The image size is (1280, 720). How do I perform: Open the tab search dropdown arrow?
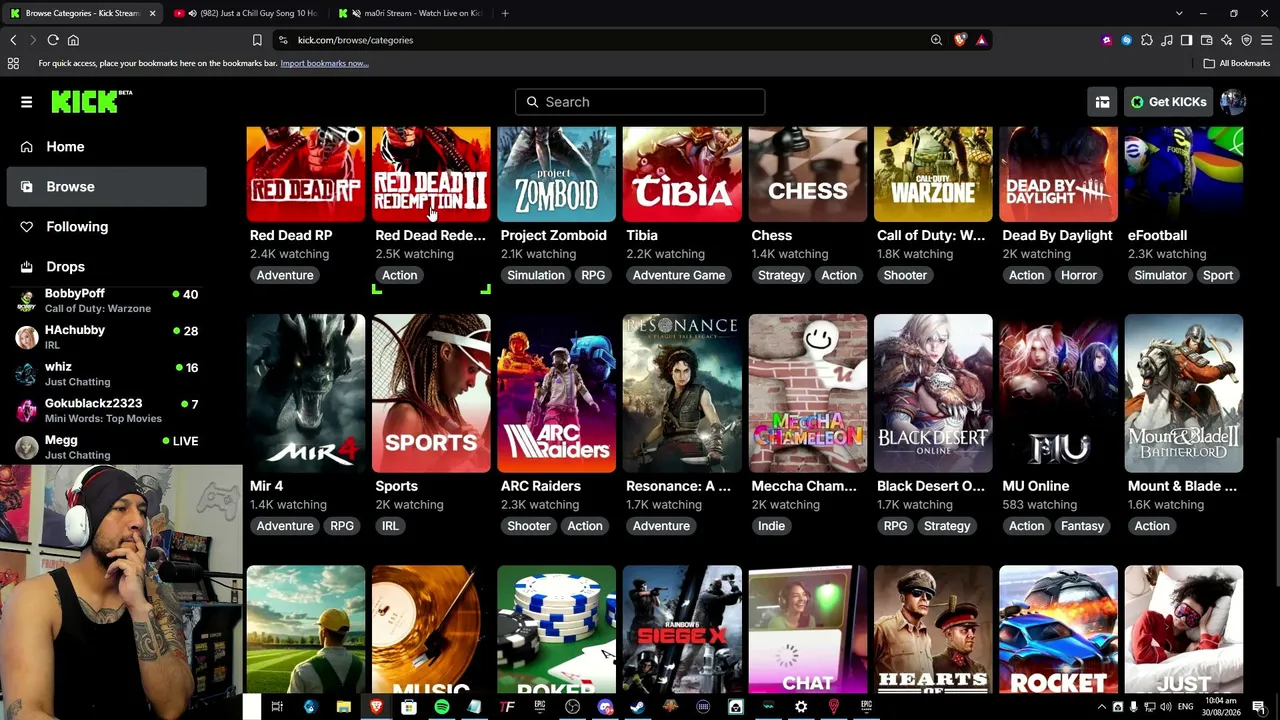pos(1179,13)
